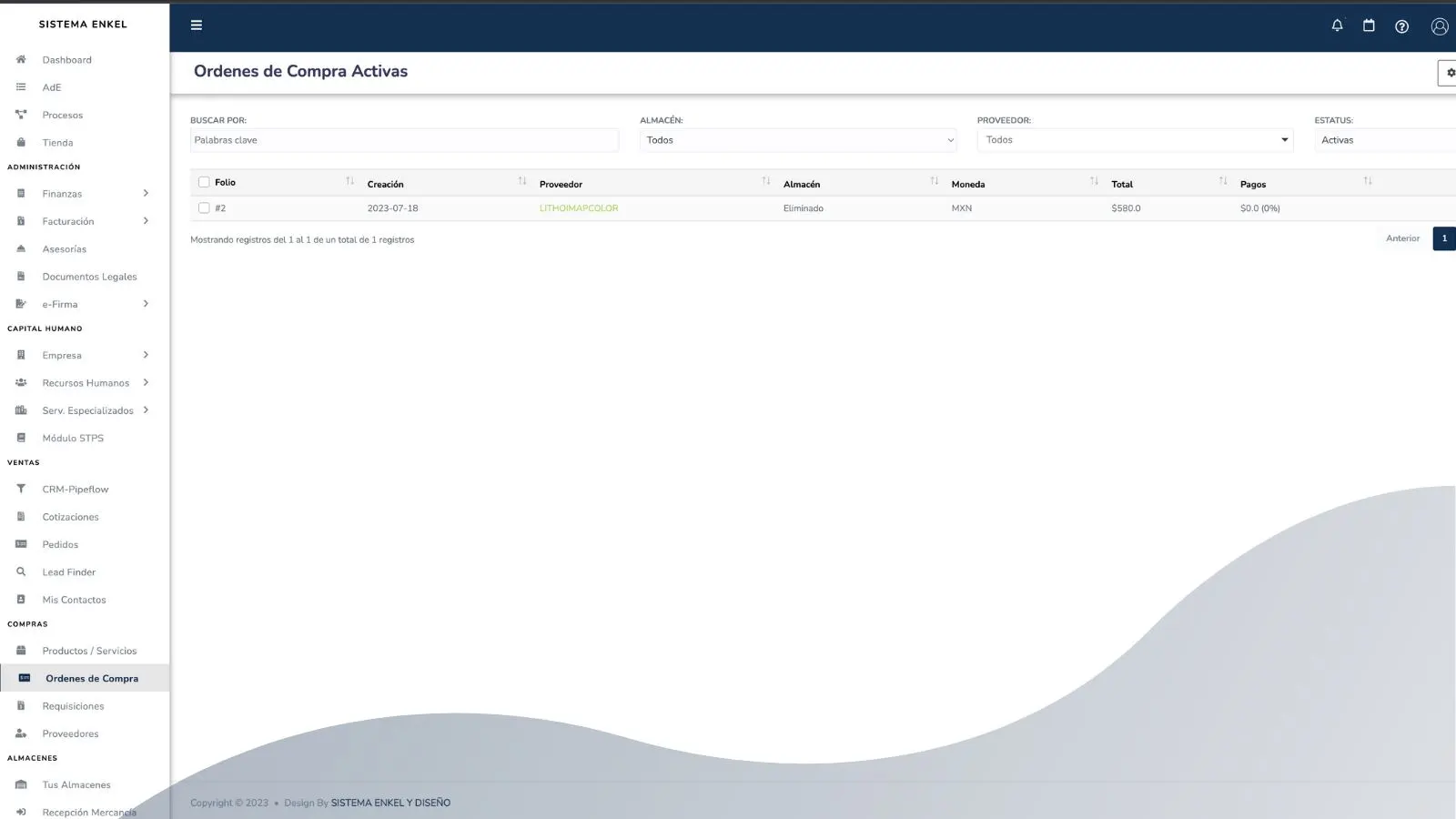Open the Almacén dropdown

point(798,140)
